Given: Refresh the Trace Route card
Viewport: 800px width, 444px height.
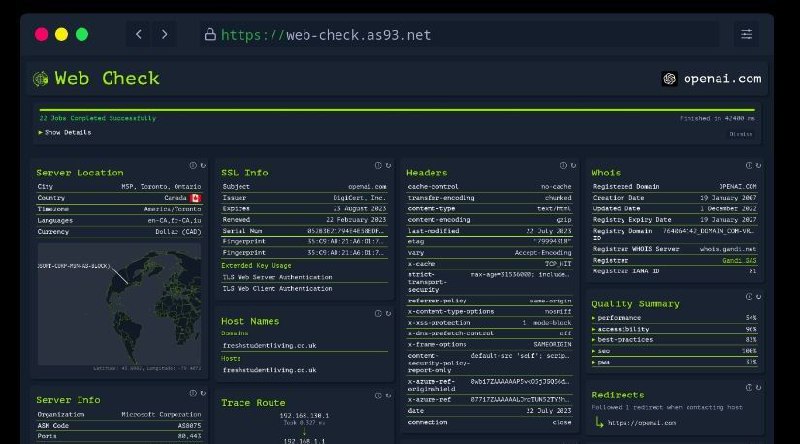Looking at the screenshot, I should coord(387,396).
